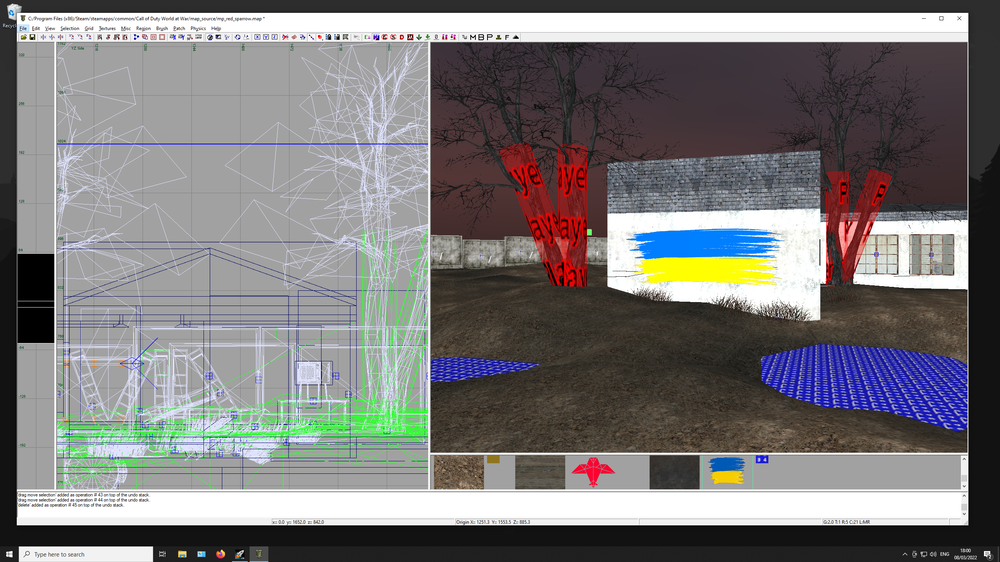This screenshot has width=1000, height=562.
Task: Flip selection along the Y axis
Action: pyautogui.click(x=52, y=37)
